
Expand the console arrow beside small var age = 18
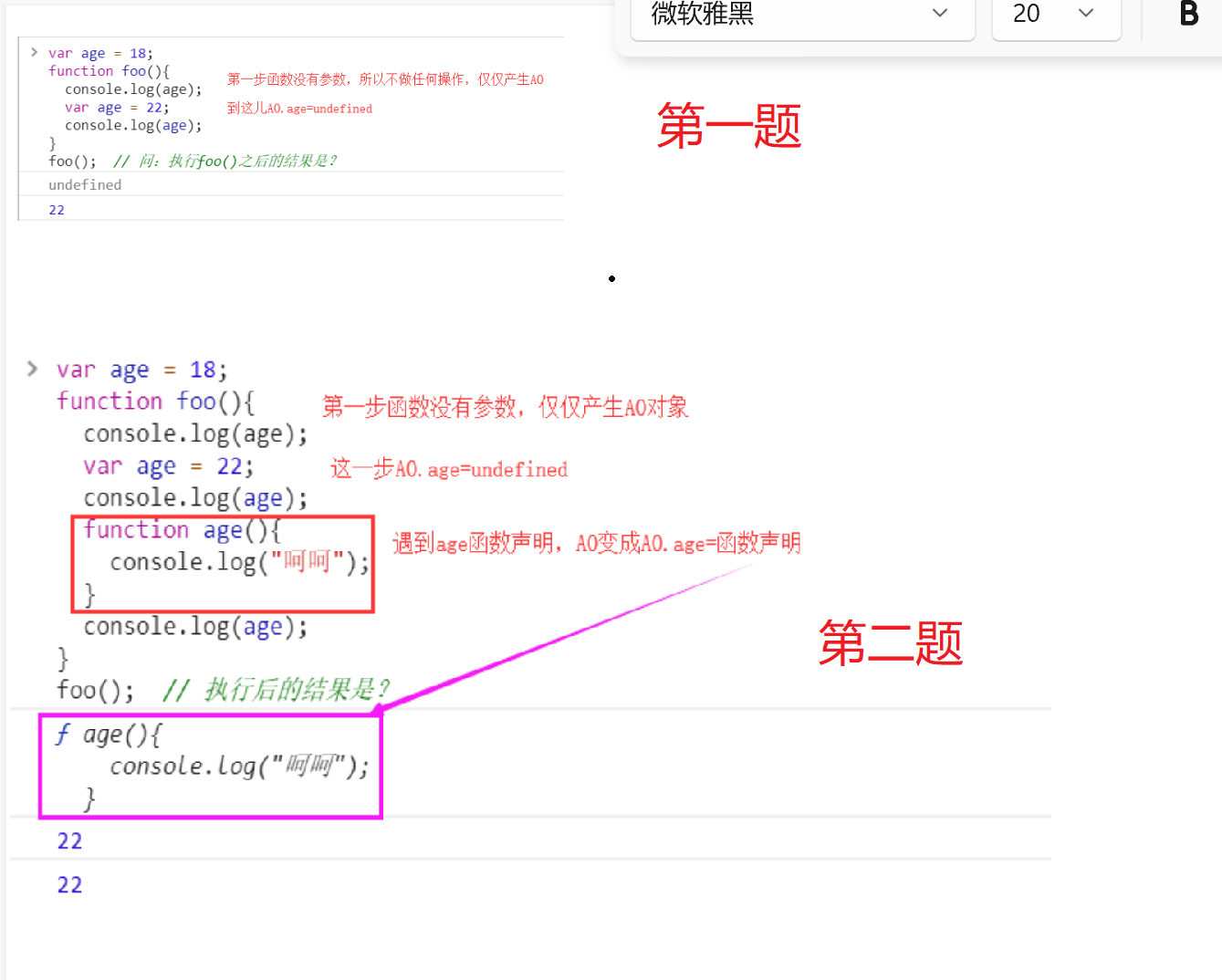(x=34, y=53)
